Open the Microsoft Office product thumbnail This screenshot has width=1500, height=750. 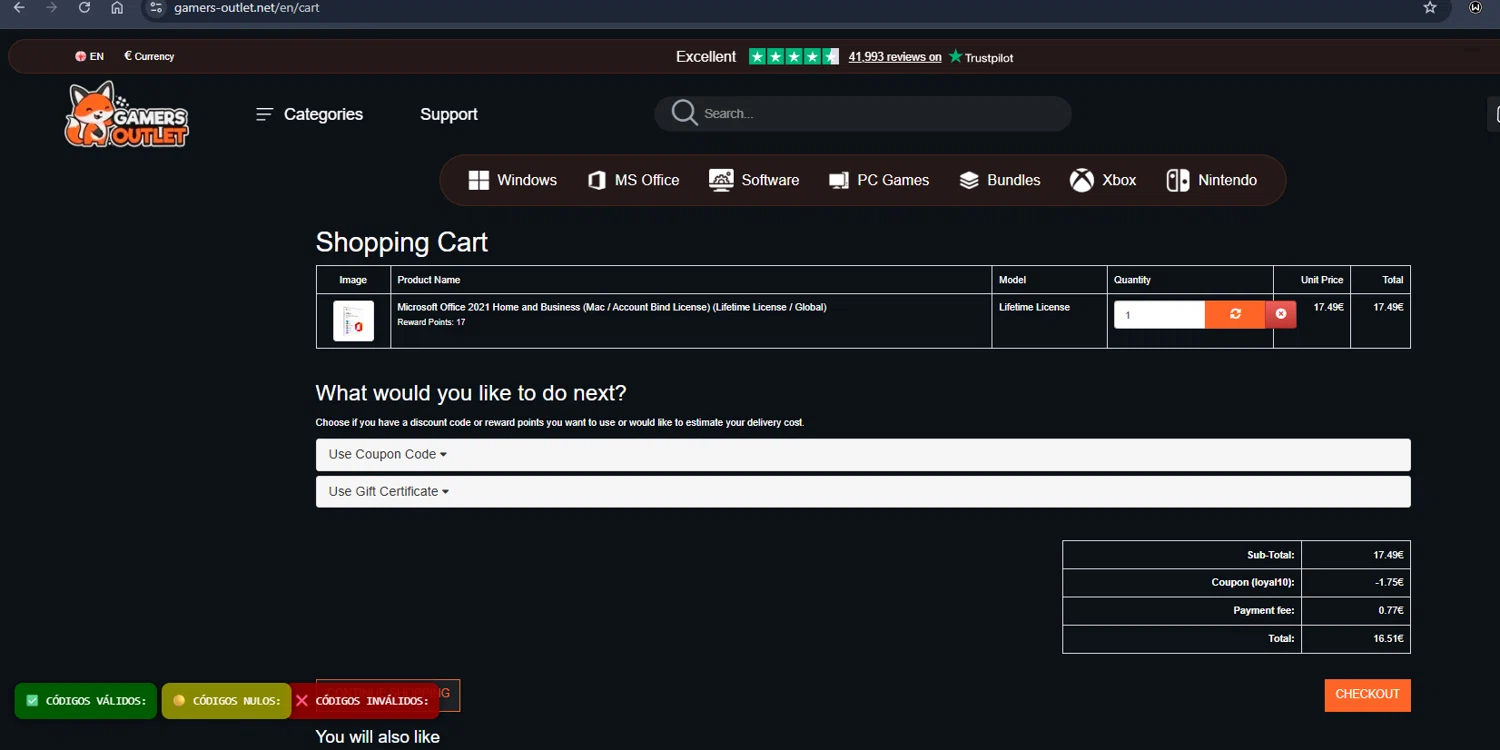click(353, 321)
